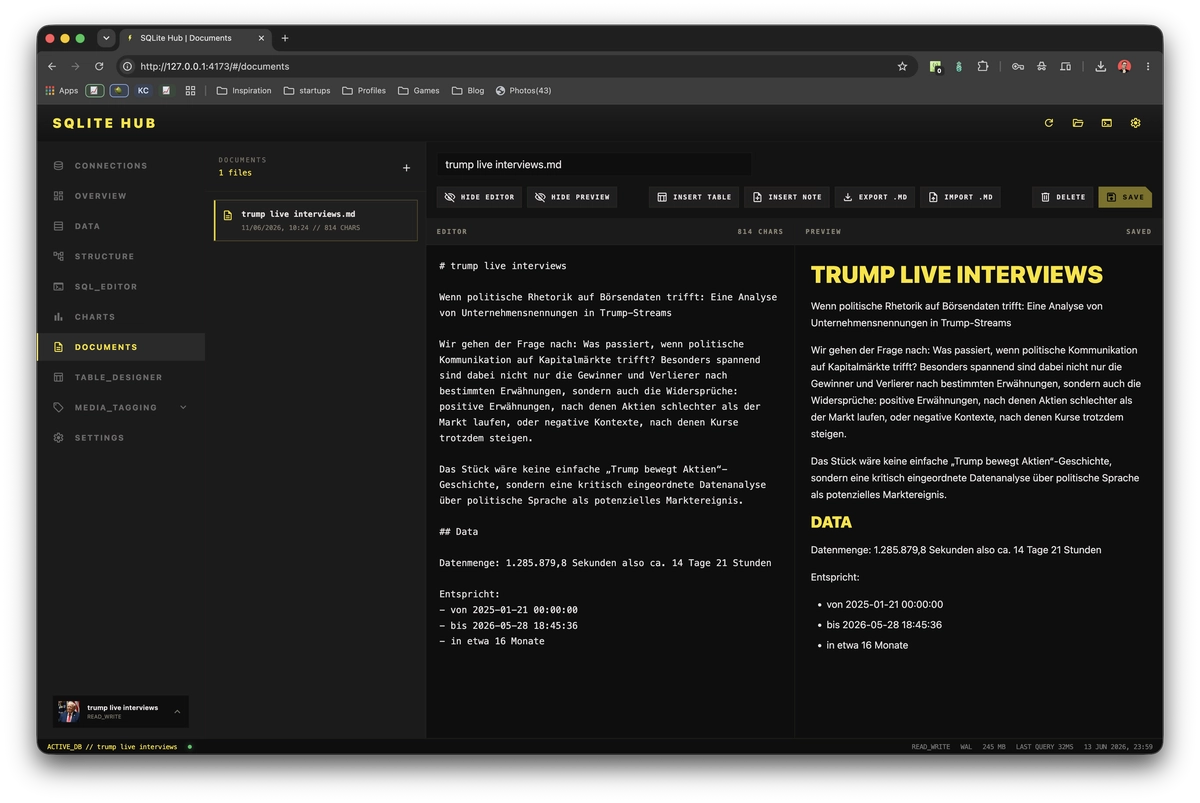This screenshot has width=1200, height=803.
Task: Expand the Media_Tagging sidebar section
Action: (x=183, y=407)
